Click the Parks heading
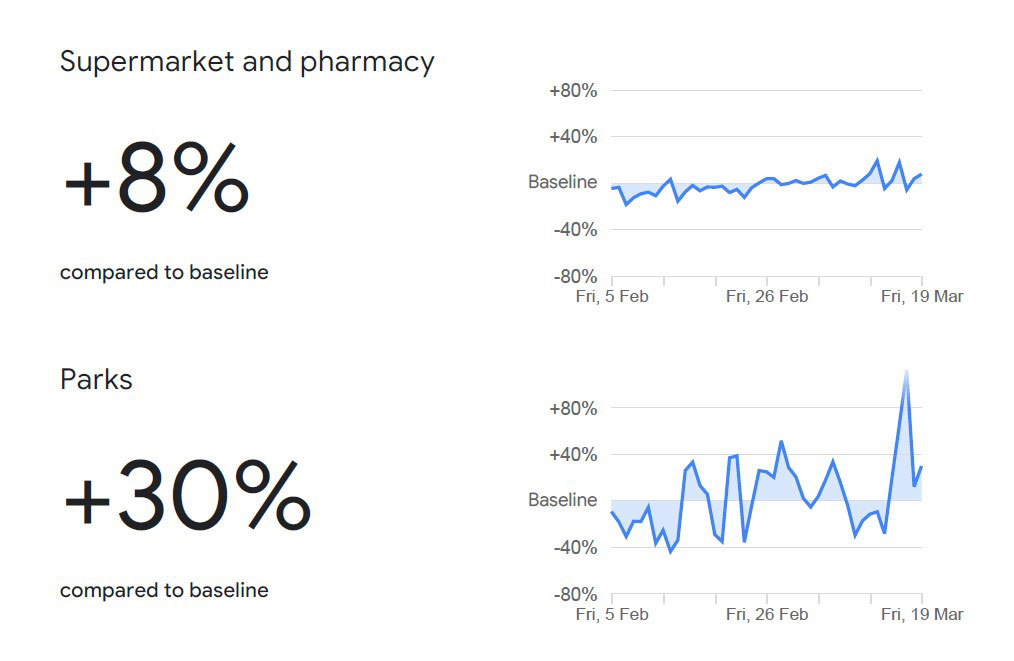The height and width of the screenshot is (661, 1014). click(96, 380)
